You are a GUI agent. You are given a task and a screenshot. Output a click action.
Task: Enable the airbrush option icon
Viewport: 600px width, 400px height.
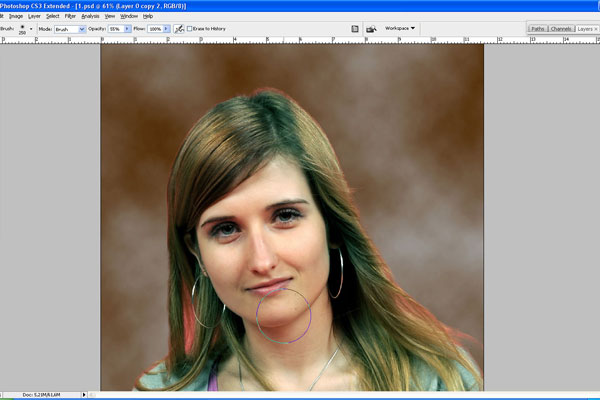point(179,29)
